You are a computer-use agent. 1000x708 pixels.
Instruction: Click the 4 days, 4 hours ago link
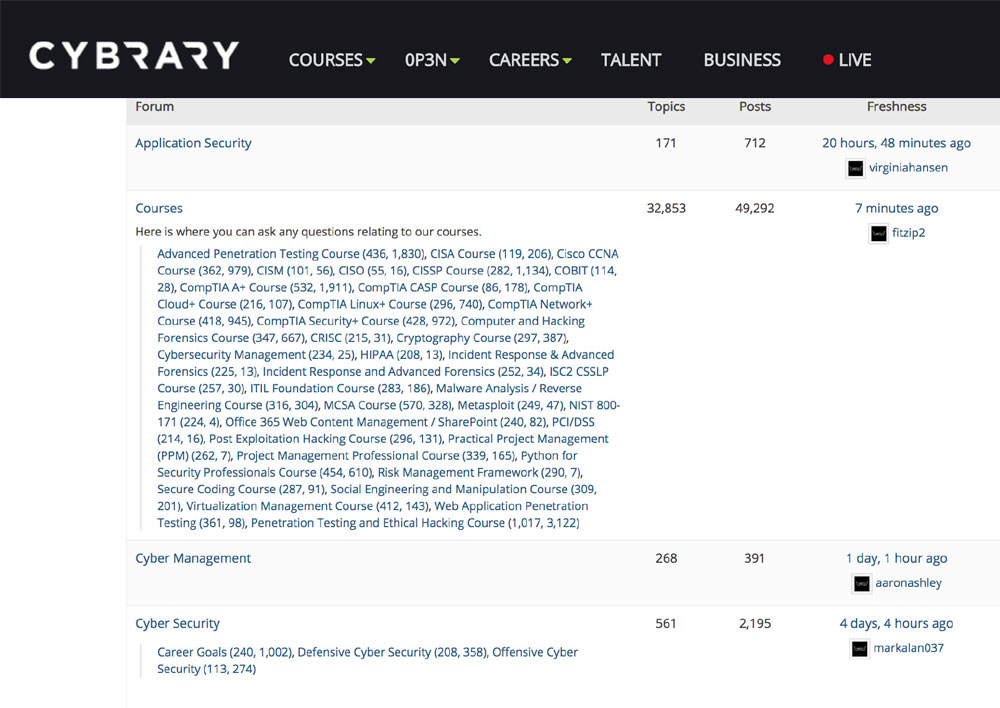click(x=896, y=623)
